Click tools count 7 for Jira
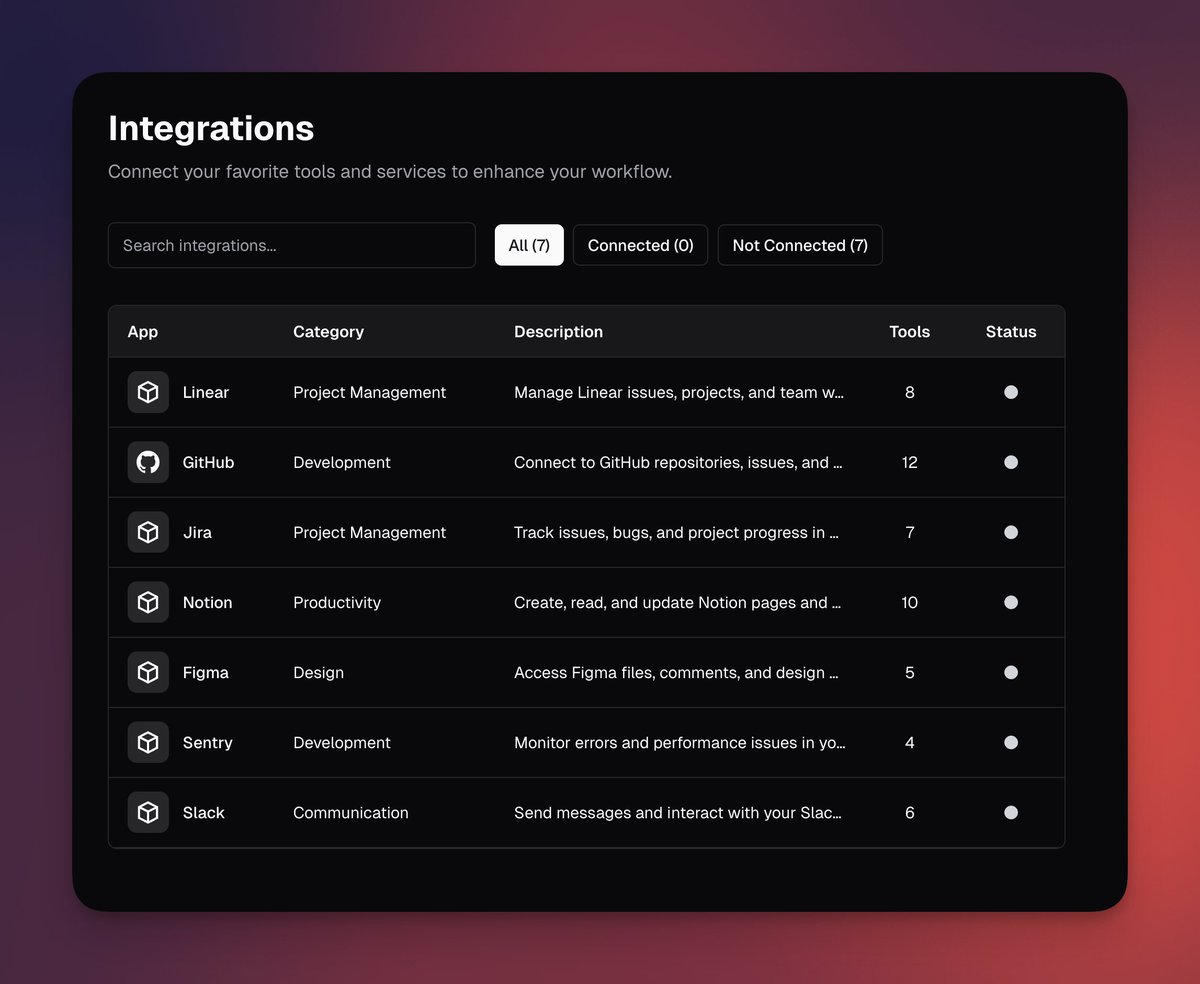Image resolution: width=1200 pixels, height=984 pixels. [x=910, y=532]
